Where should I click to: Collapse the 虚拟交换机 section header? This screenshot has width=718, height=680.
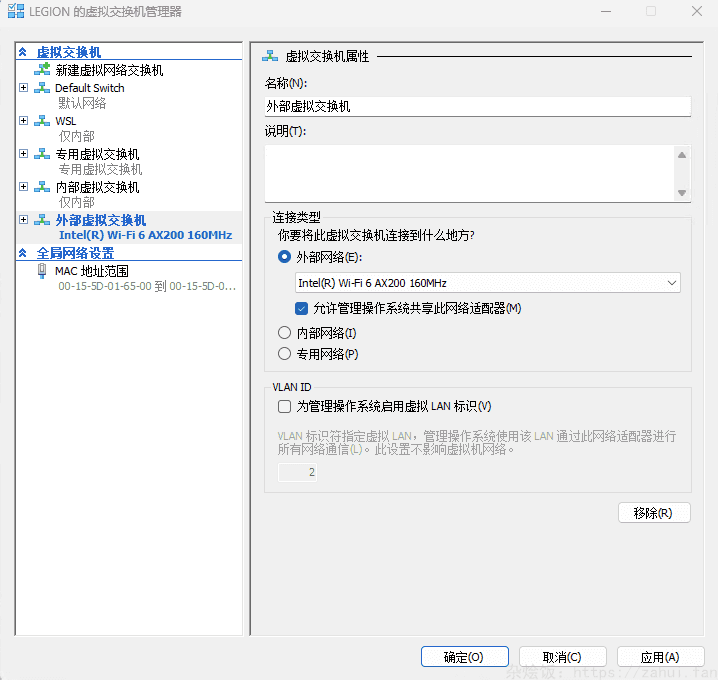(22, 52)
